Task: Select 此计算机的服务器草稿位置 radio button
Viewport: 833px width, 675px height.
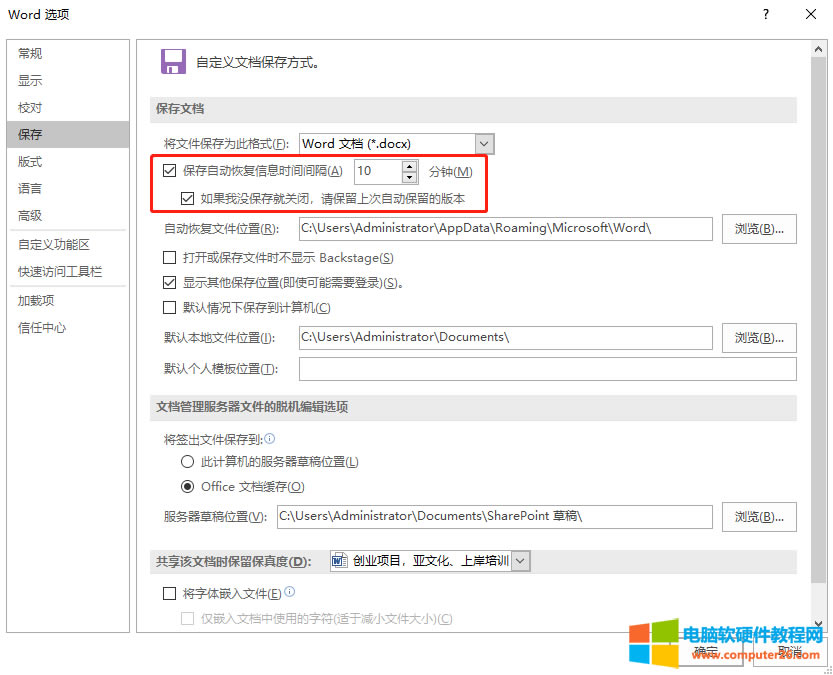Action: pyautogui.click(x=187, y=462)
